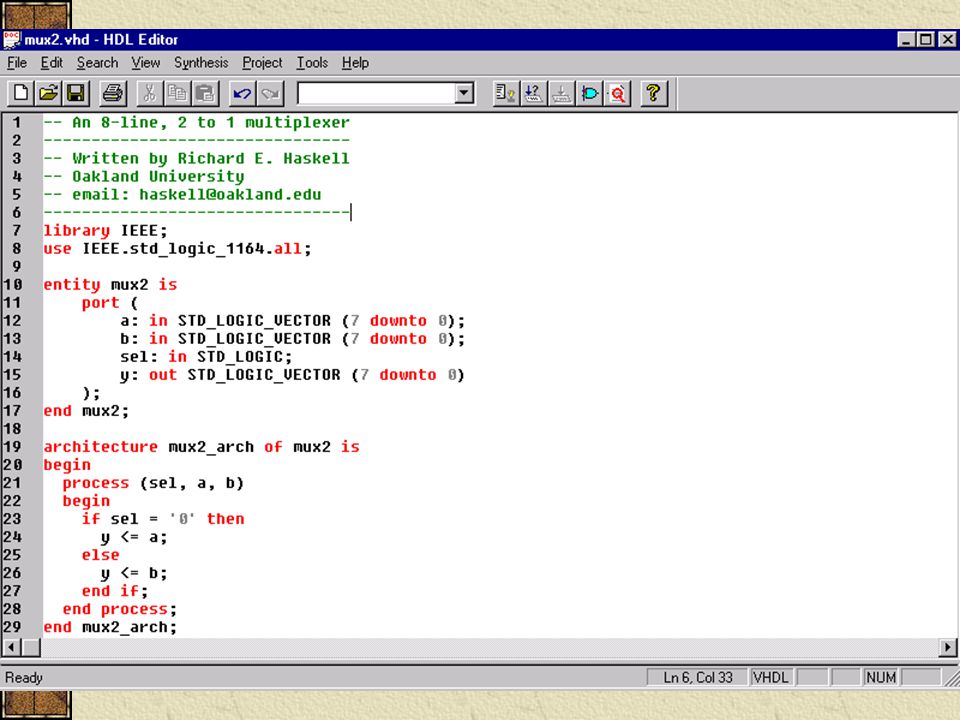Screen dimensions: 960x720
Task: Click the horizontal scrollbar thumb
Action: (31, 647)
